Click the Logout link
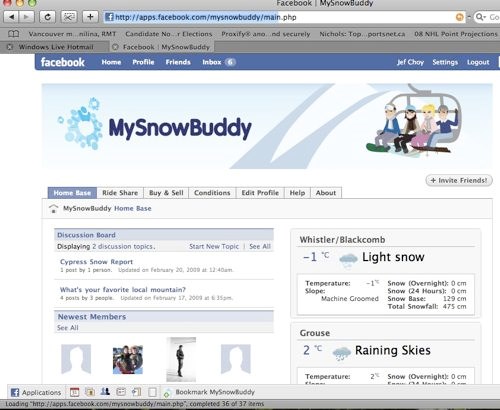 (478, 62)
